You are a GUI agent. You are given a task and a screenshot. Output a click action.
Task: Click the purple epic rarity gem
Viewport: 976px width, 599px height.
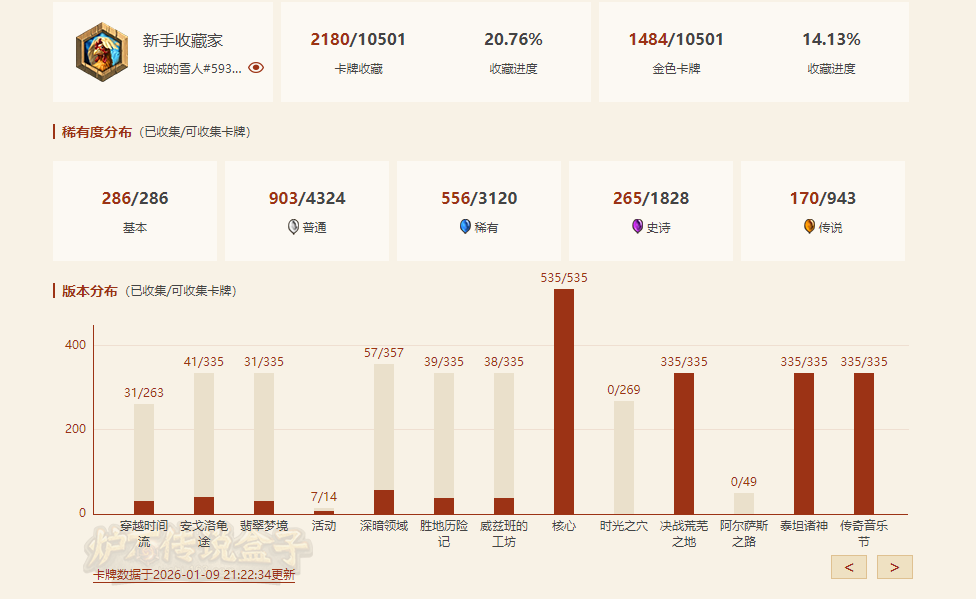pos(637,227)
